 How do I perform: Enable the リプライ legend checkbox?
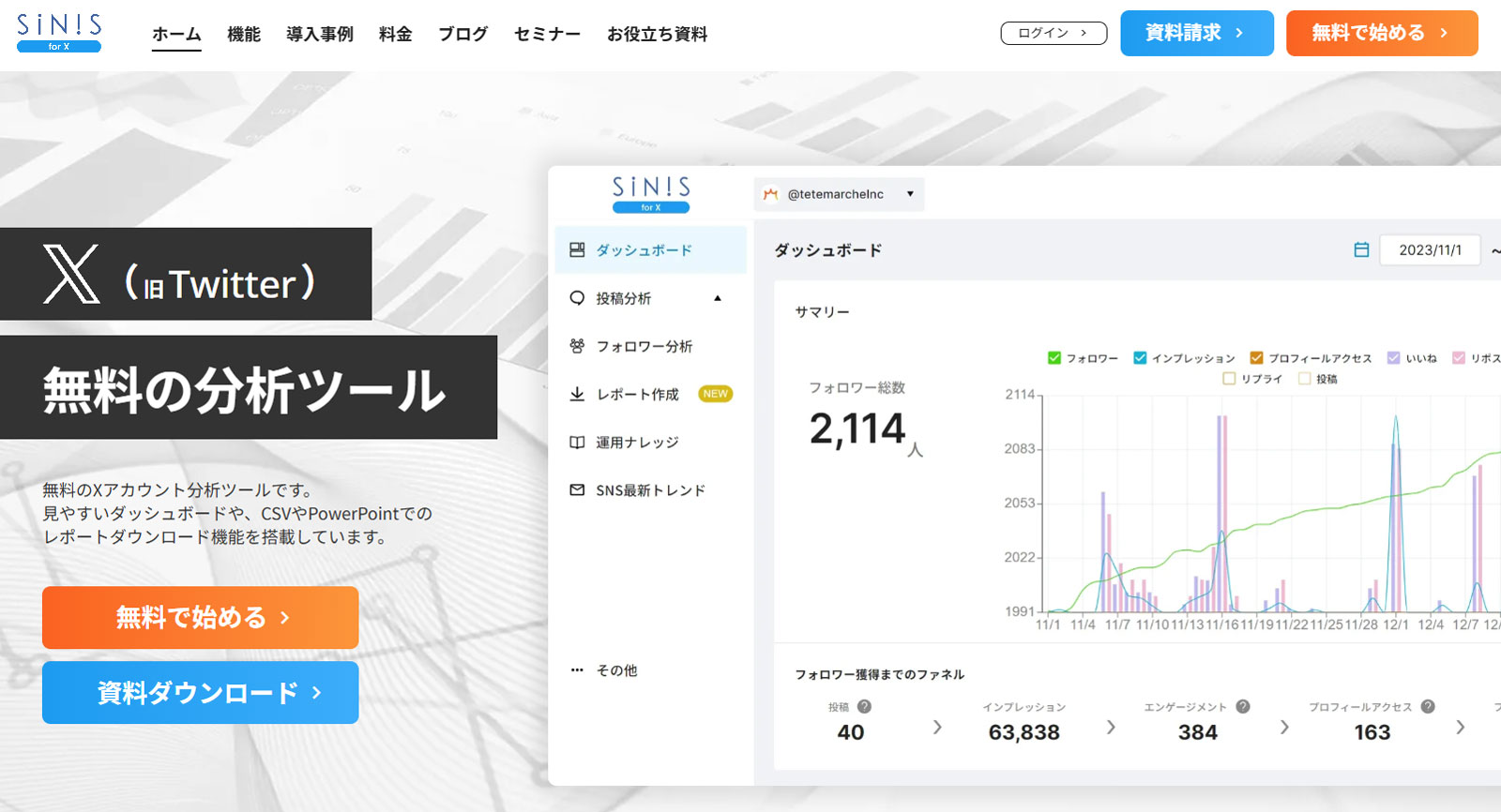coord(1229,379)
